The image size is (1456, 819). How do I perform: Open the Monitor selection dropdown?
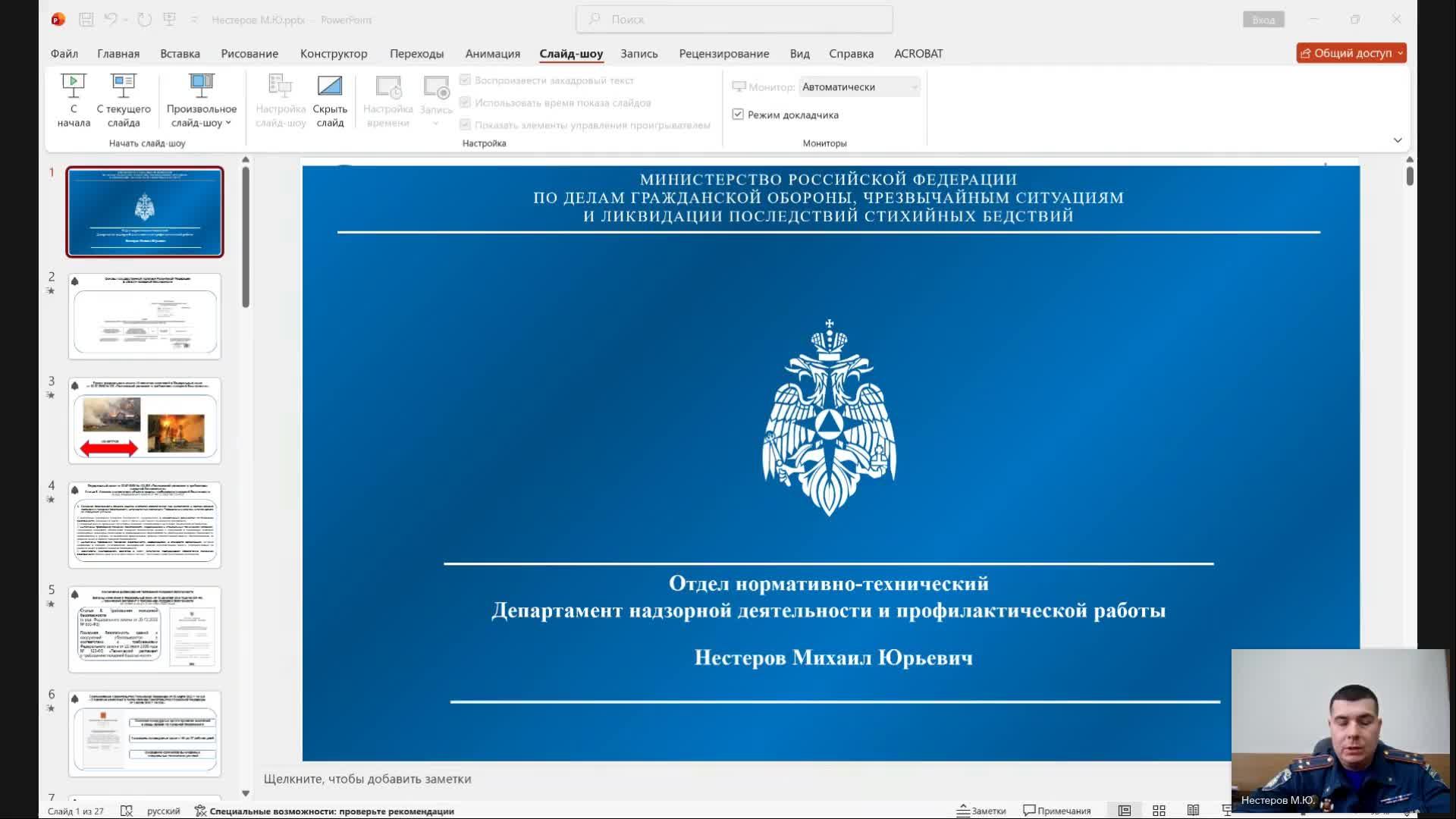pos(860,87)
